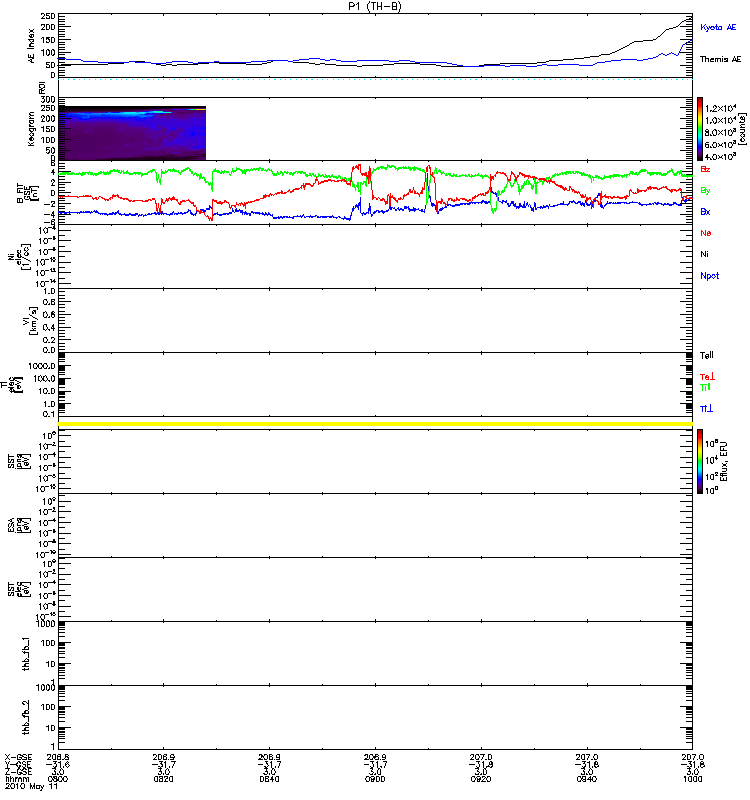Click the 4.0×10³ keogram color bar value
750x800 pixels.
[x=720, y=157]
